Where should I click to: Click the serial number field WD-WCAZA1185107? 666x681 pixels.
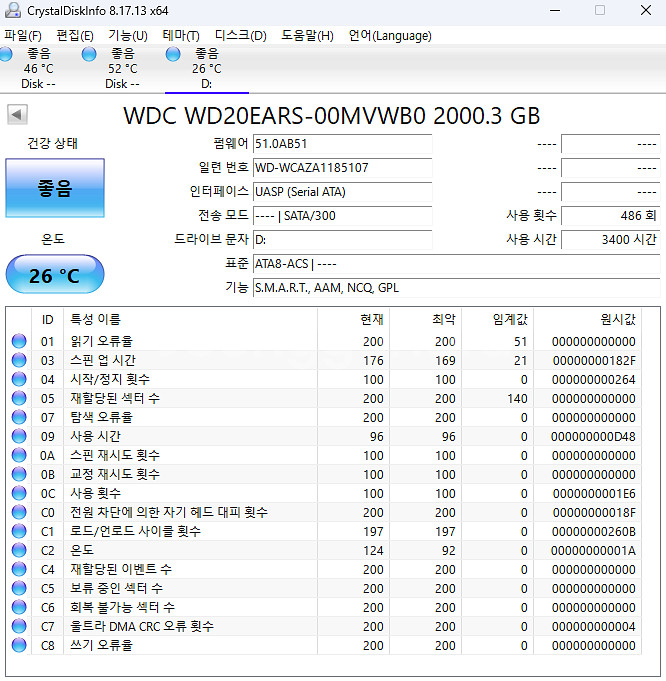342,168
